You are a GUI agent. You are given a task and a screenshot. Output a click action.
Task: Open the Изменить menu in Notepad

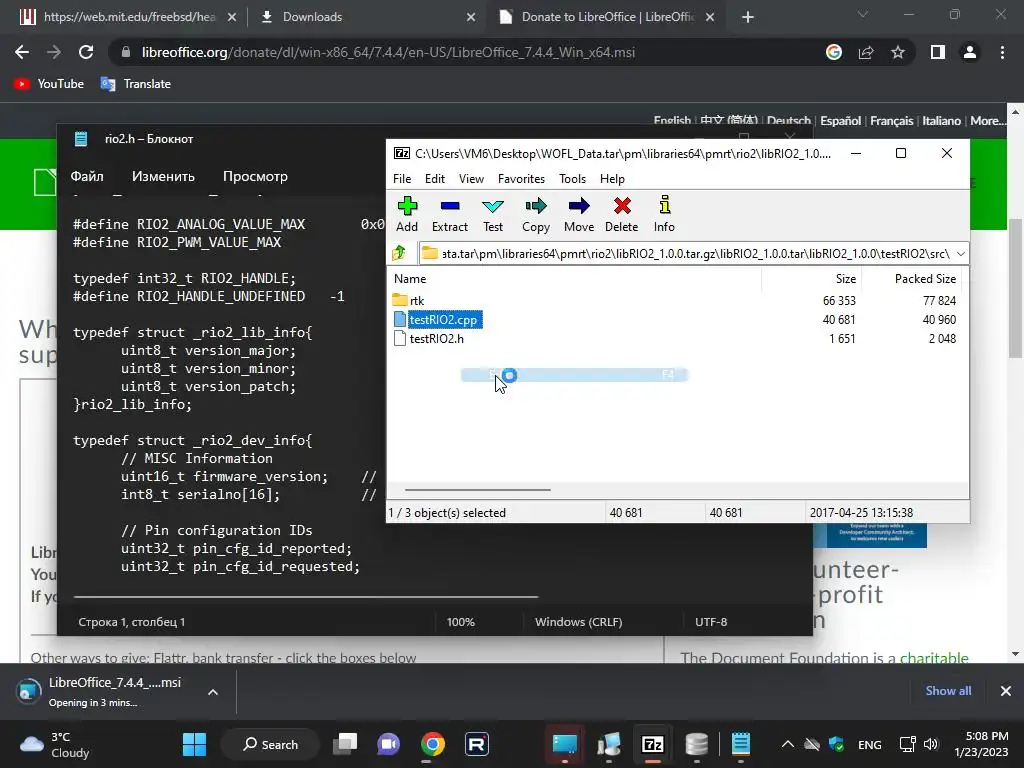coord(163,176)
